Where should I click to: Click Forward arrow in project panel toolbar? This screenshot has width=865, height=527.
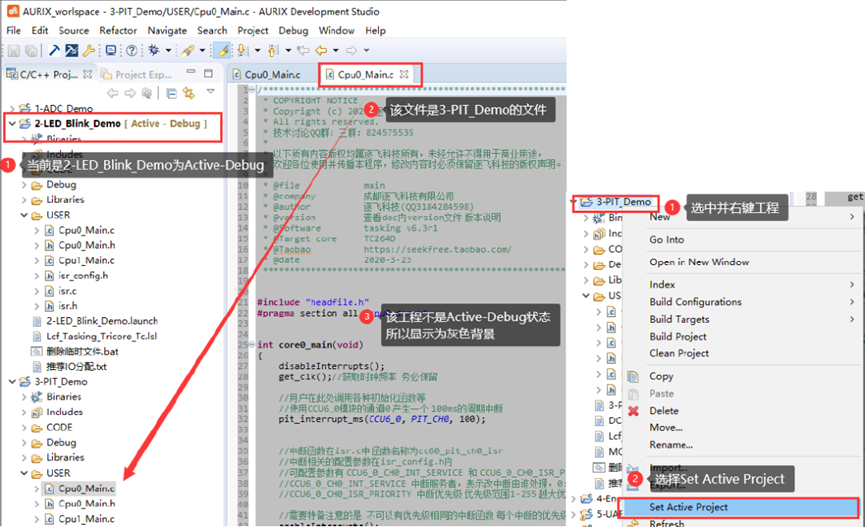[x=130, y=93]
